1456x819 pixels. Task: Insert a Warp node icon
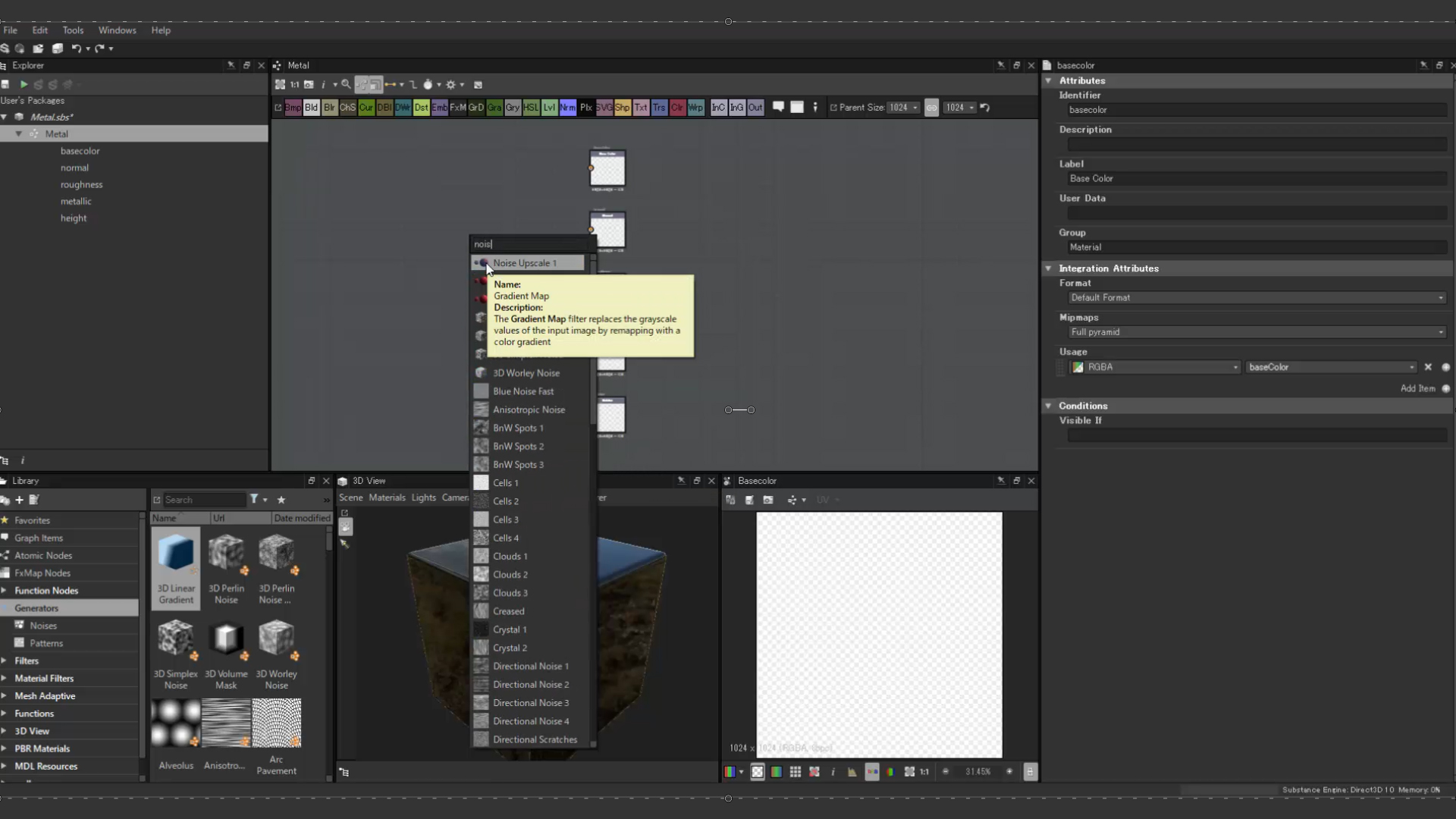point(695,108)
